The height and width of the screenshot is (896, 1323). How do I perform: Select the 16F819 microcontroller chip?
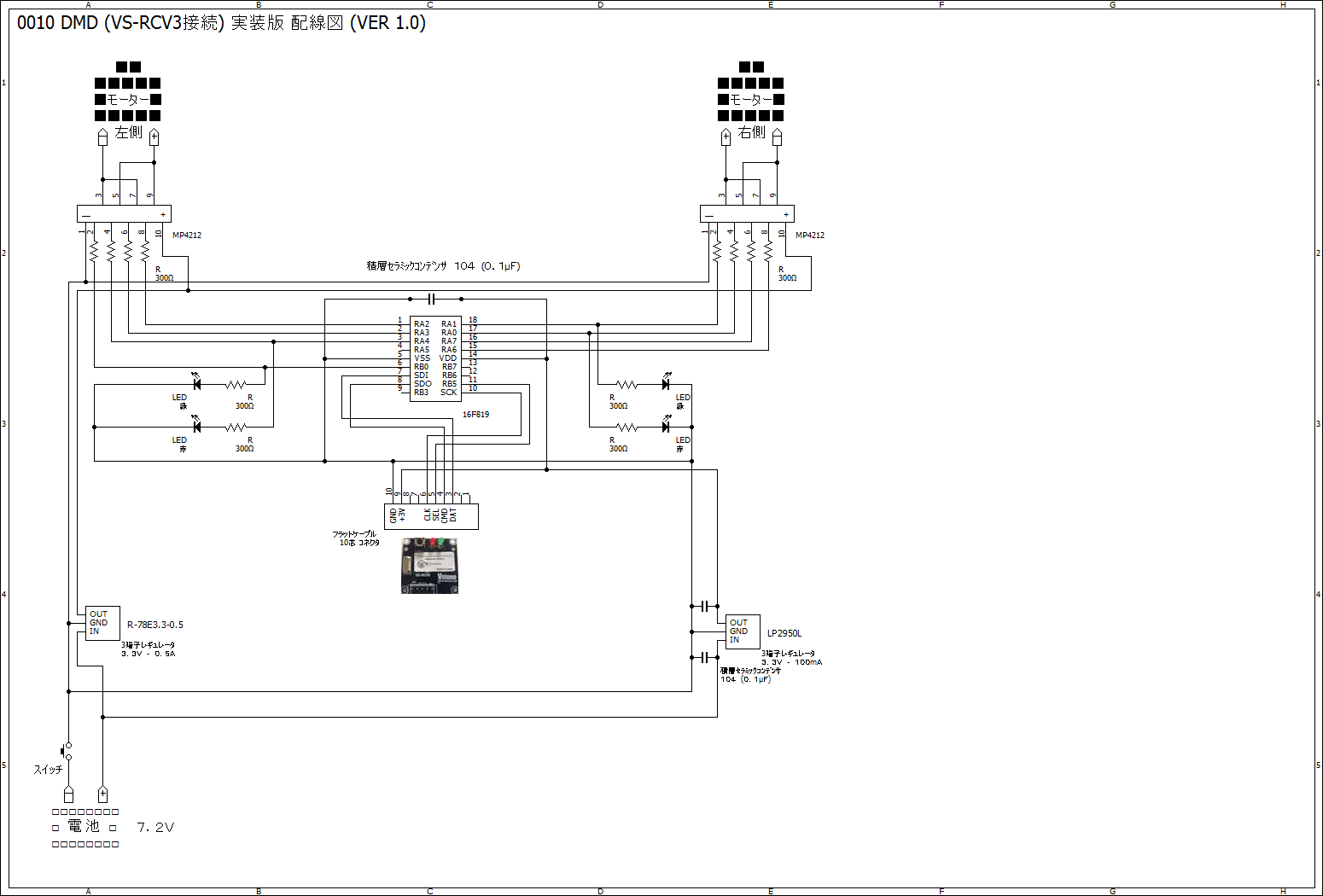[435, 358]
